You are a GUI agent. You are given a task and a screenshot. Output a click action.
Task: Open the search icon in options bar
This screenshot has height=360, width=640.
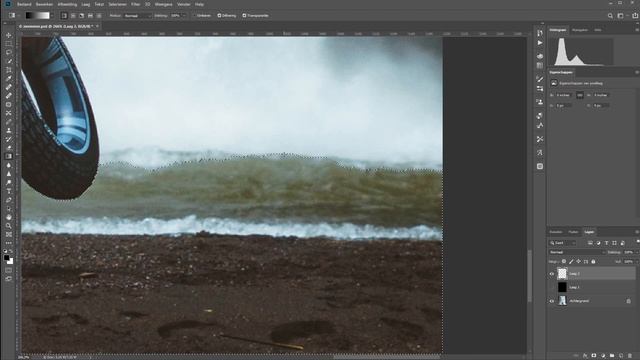click(610, 16)
